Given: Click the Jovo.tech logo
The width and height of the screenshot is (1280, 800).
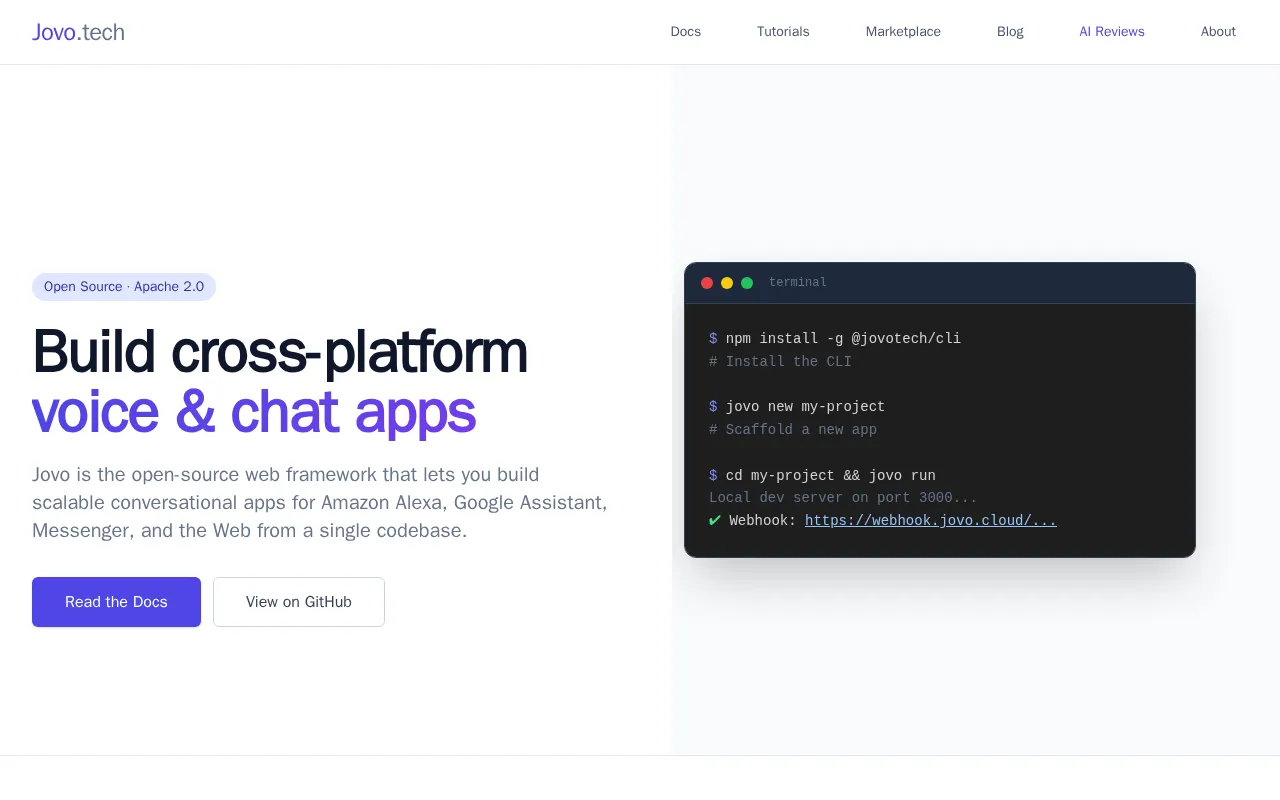Looking at the screenshot, I should (x=78, y=32).
